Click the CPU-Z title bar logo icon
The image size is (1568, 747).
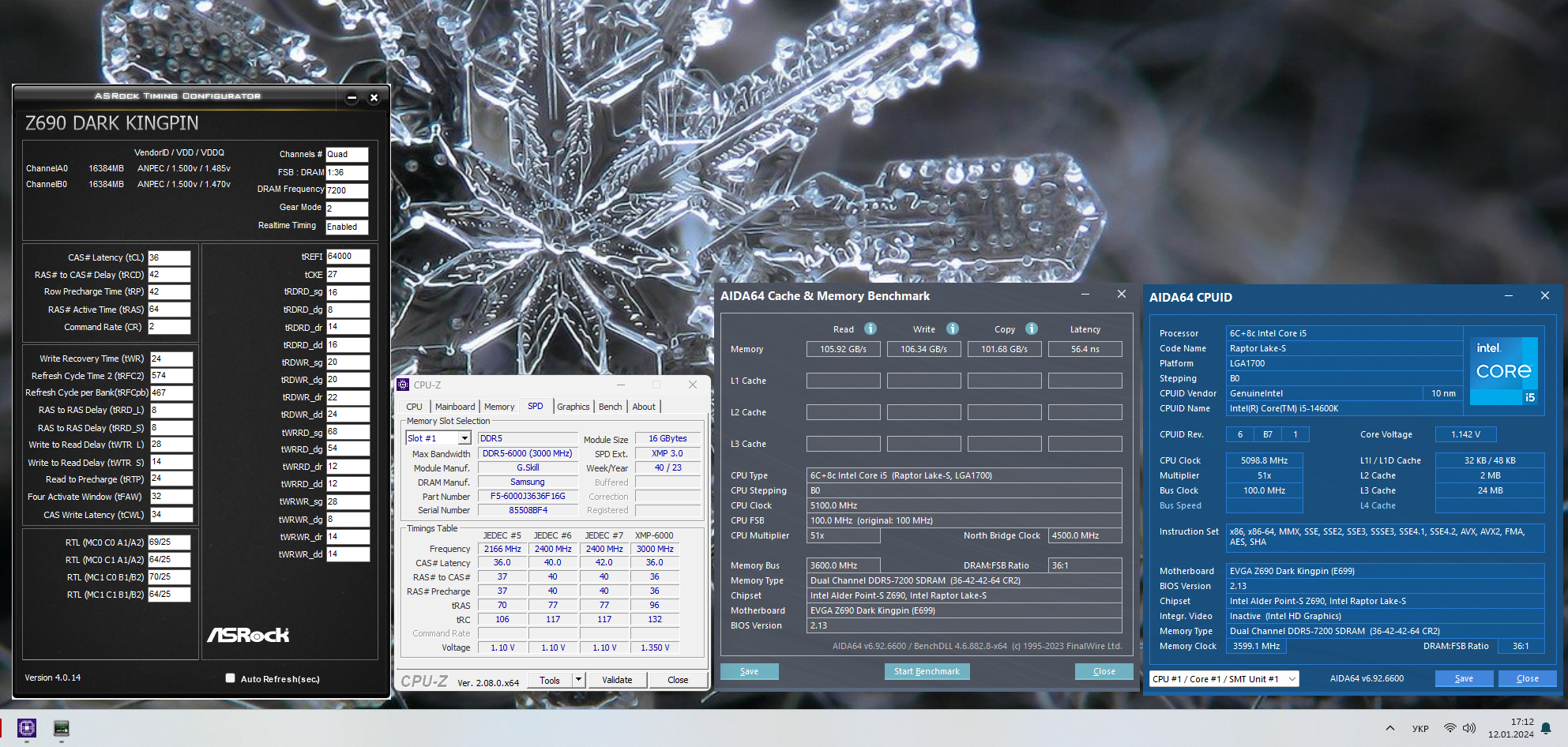403,385
